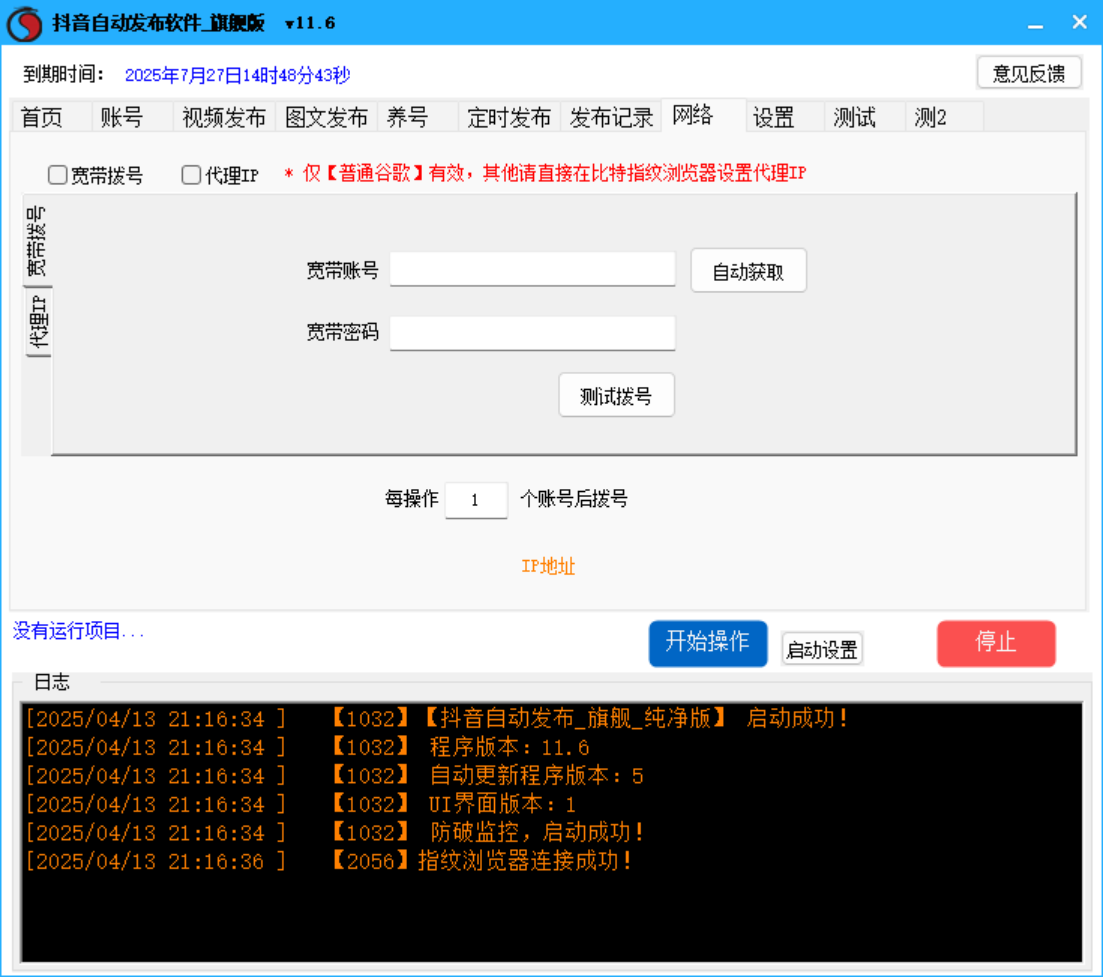
Task: Click the accounts-per-dial number field
Action: (x=476, y=500)
